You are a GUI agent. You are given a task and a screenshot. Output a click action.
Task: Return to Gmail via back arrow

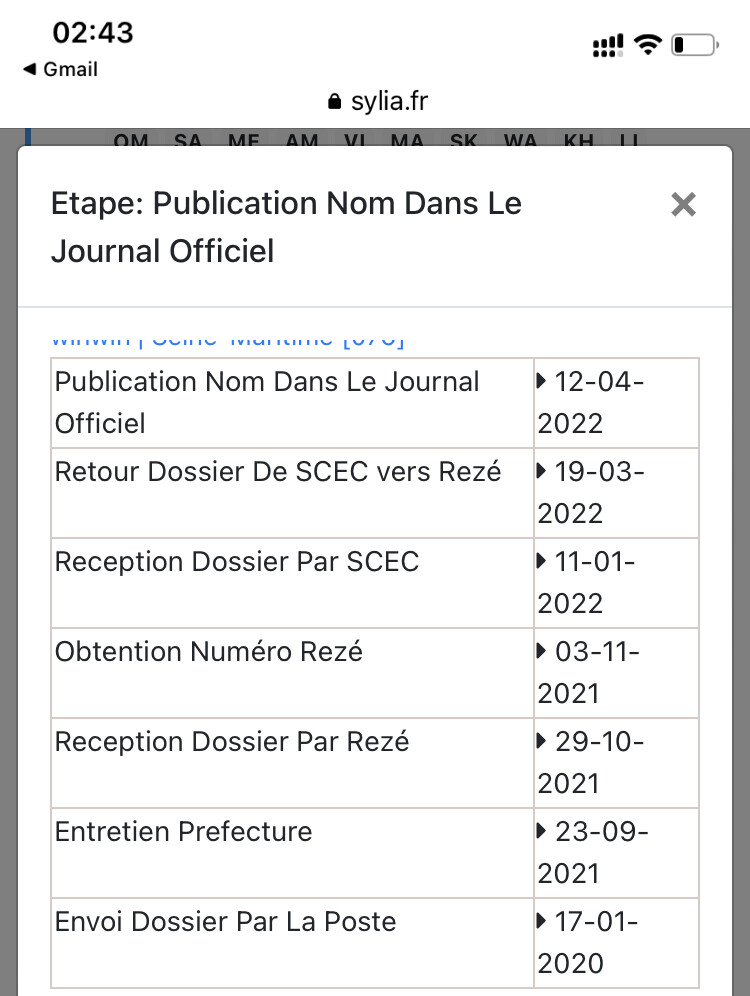[60, 69]
